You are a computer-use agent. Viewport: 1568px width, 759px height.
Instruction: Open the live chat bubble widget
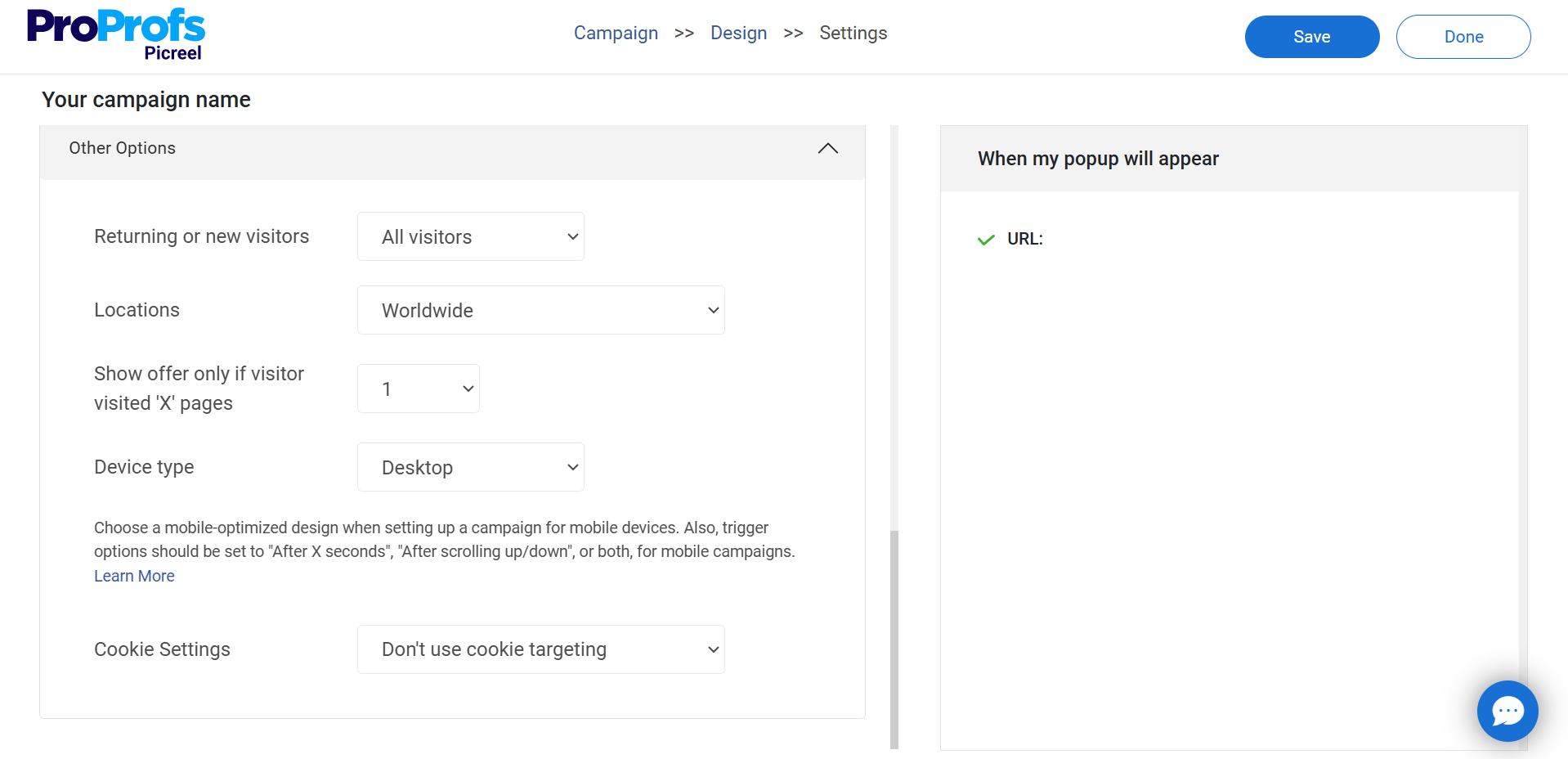coord(1507,711)
